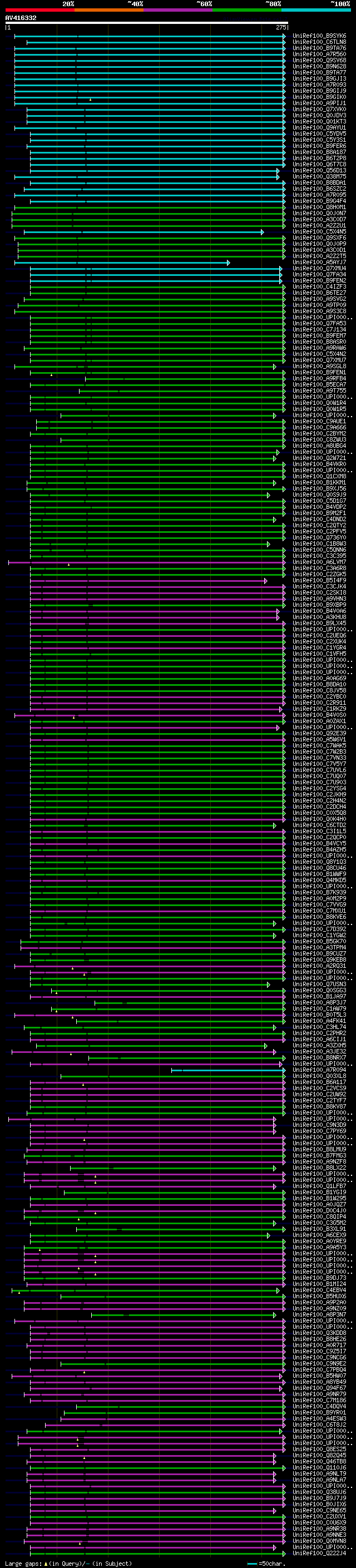Open hit UniRef100_B9N628

point(319,66)
